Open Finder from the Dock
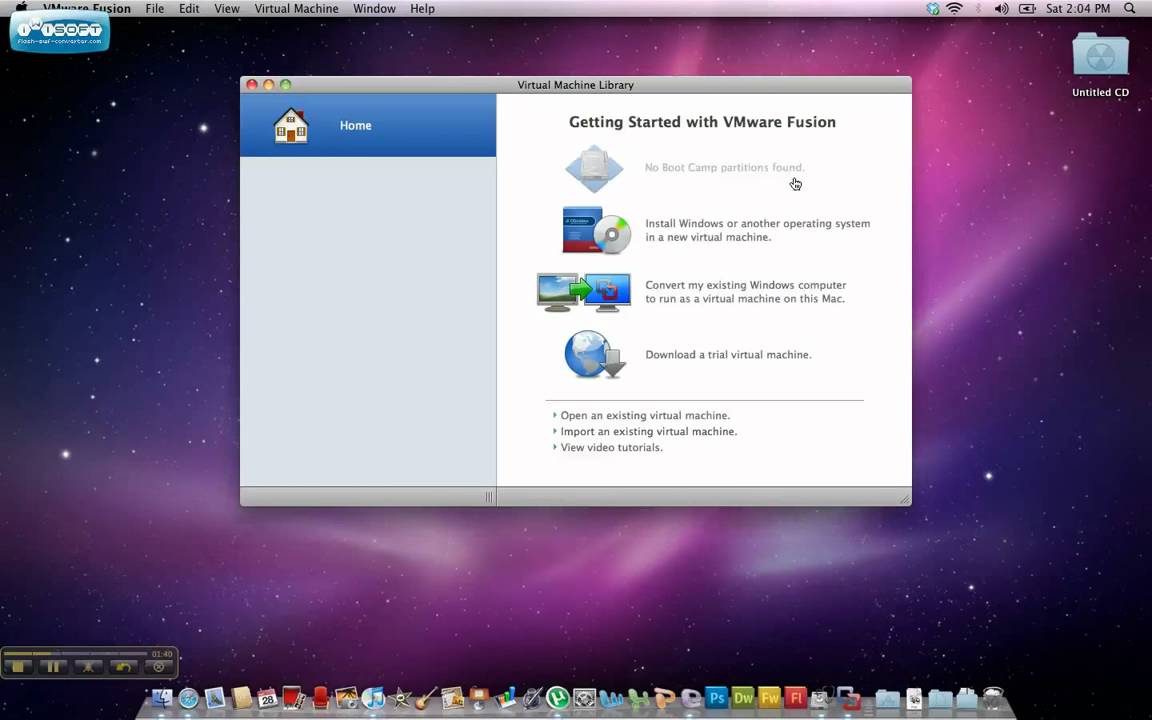 (162, 698)
